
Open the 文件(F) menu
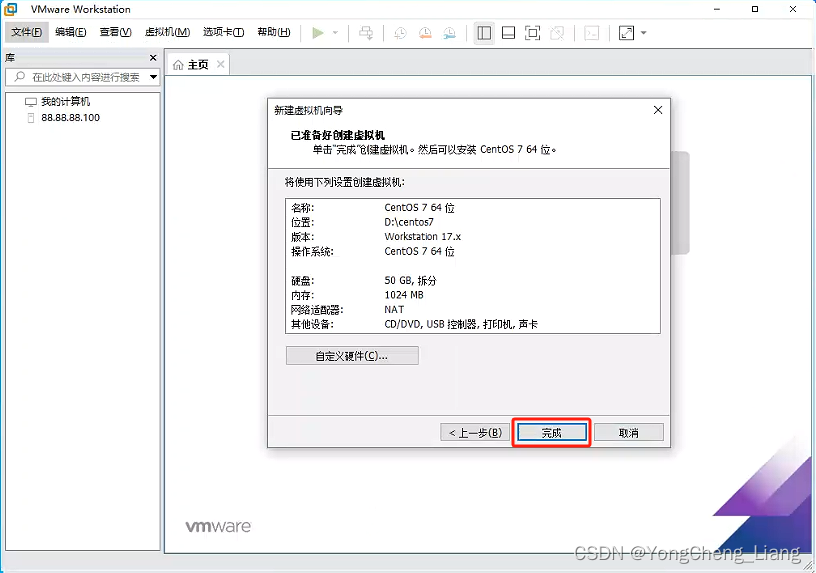(27, 32)
